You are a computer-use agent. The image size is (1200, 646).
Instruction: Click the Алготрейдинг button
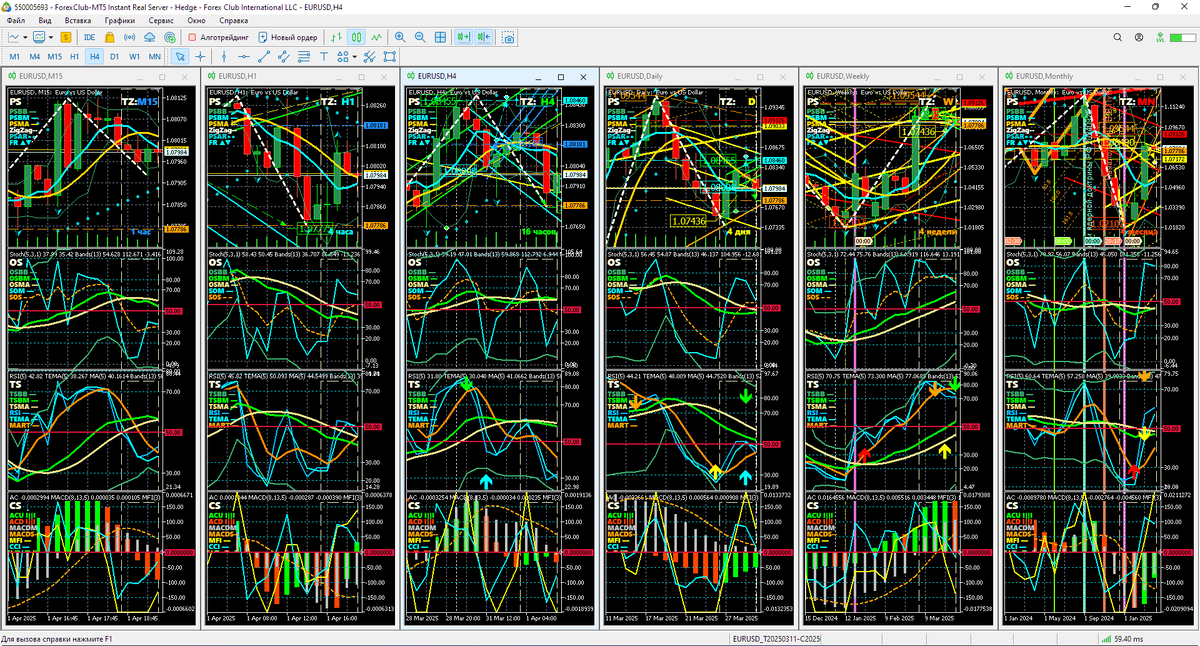(x=217, y=37)
